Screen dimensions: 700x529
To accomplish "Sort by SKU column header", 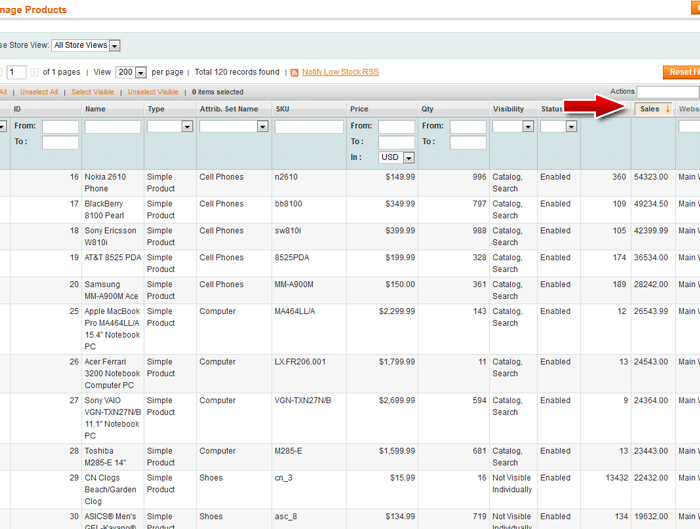I will 282,109.
